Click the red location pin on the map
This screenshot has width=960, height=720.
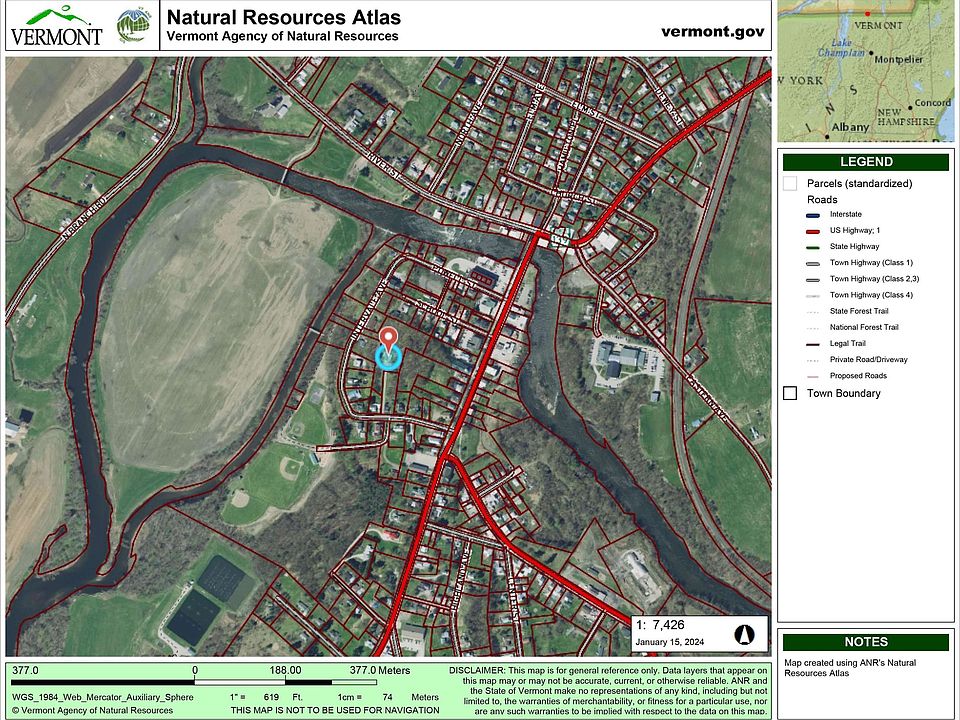(x=389, y=339)
